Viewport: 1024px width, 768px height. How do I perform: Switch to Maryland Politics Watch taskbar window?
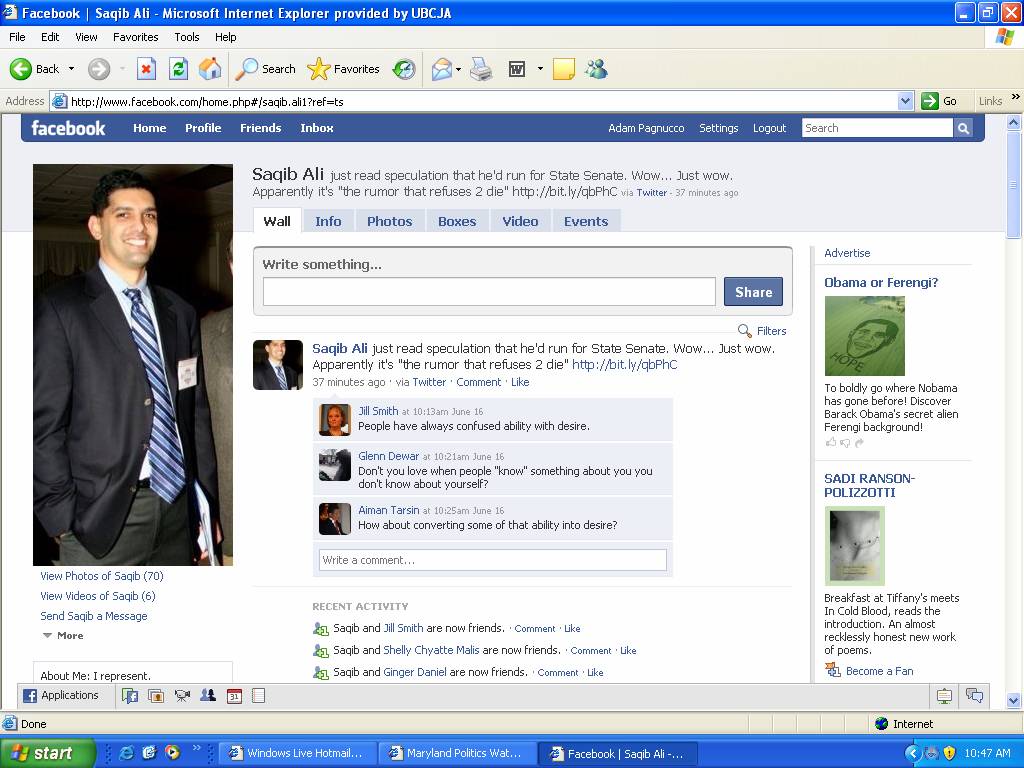point(458,753)
